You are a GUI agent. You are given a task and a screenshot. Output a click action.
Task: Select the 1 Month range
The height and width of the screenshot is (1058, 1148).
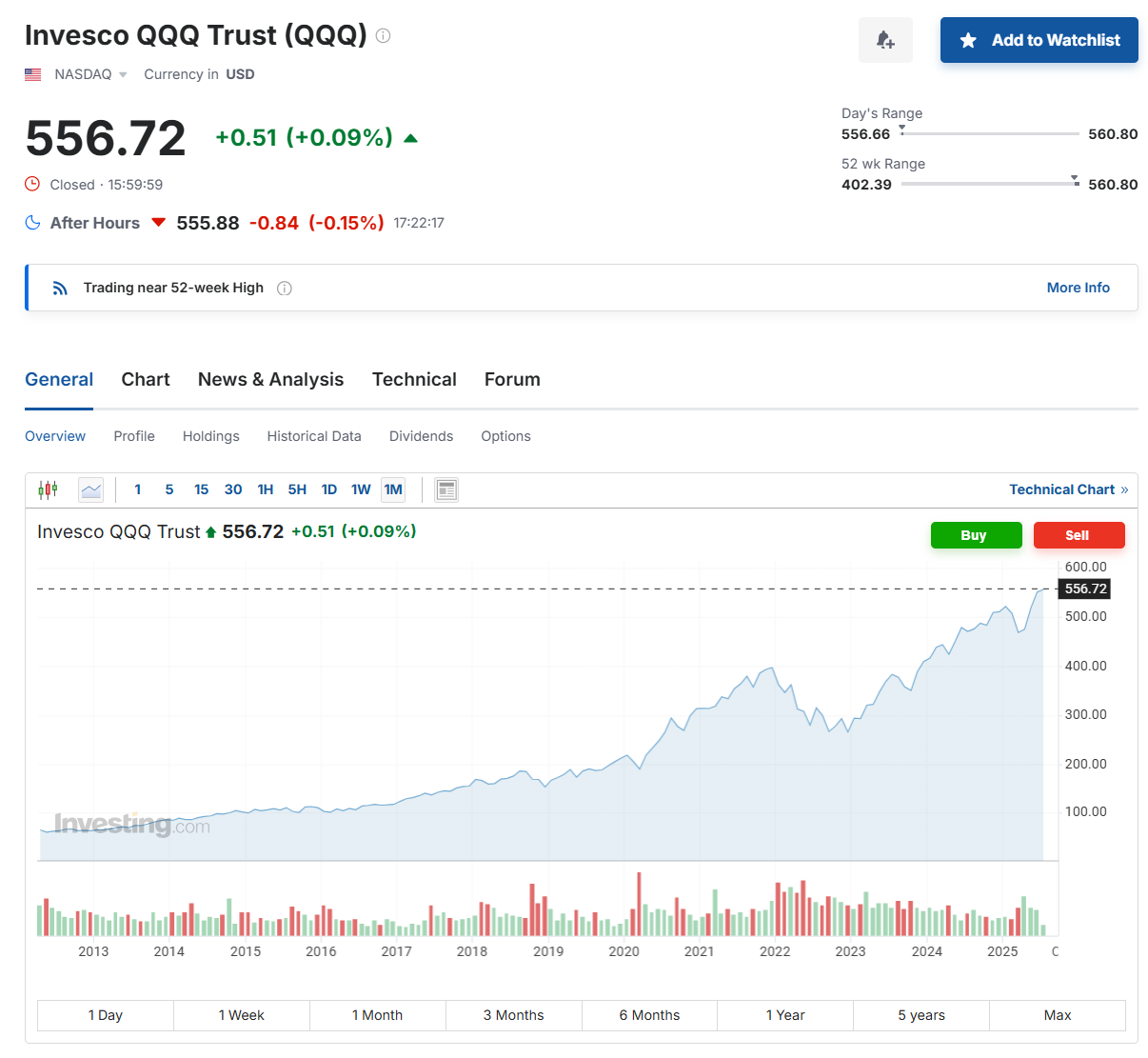[378, 1015]
